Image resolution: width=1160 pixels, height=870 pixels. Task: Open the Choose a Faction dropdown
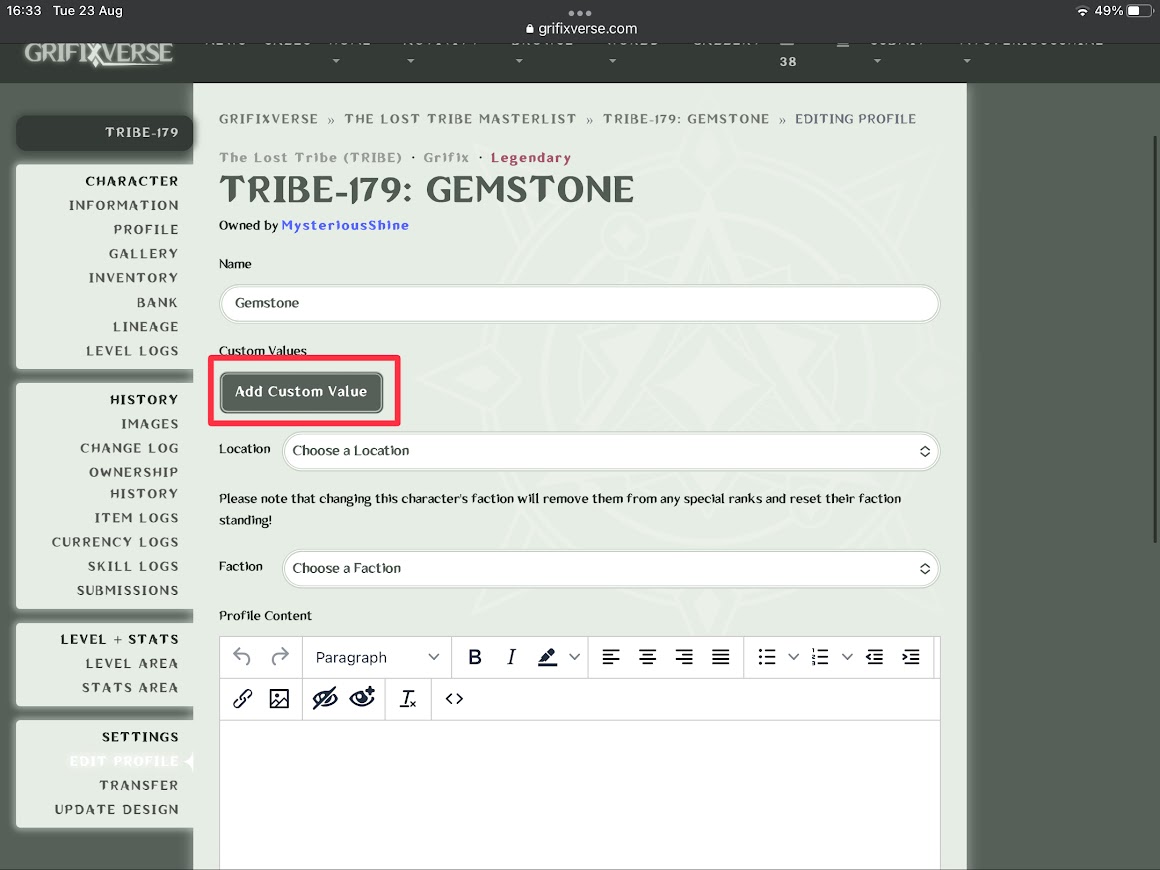click(611, 568)
